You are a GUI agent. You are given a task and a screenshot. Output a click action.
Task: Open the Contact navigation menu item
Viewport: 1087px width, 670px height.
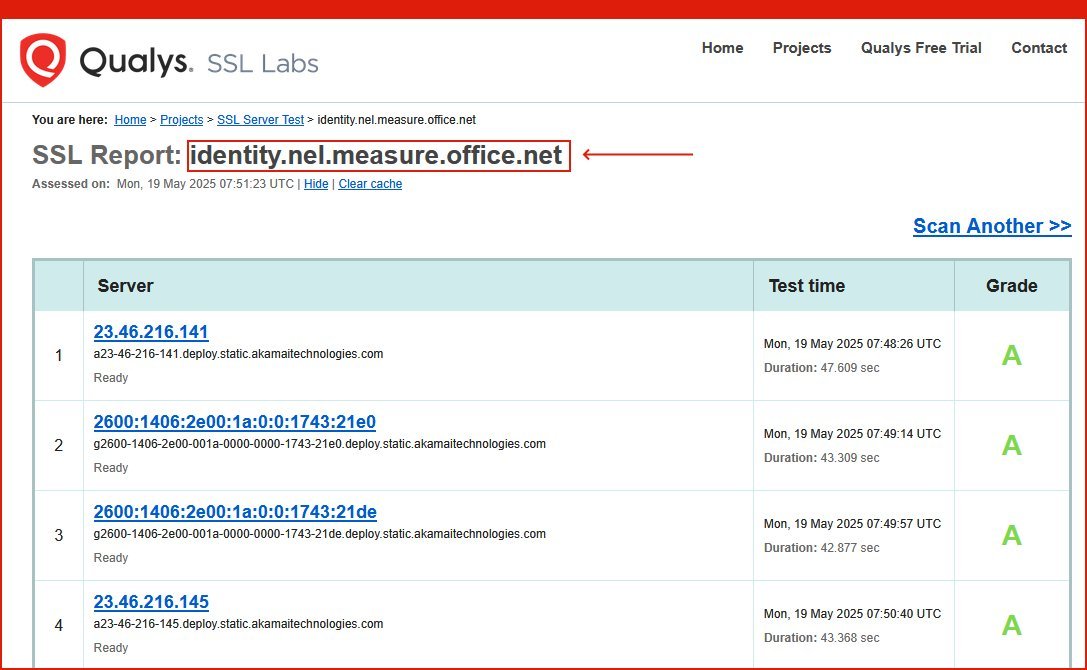click(x=1039, y=48)
